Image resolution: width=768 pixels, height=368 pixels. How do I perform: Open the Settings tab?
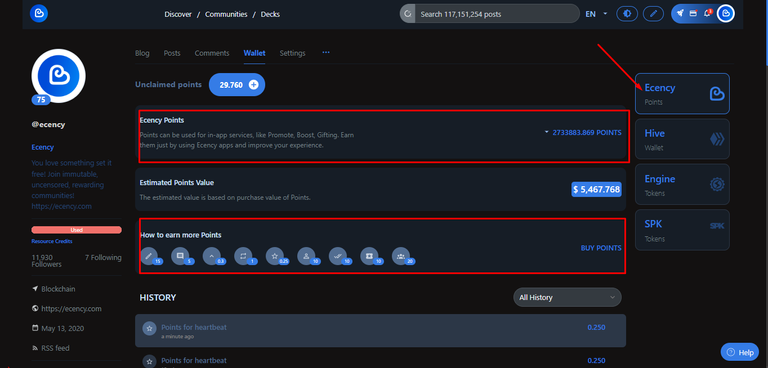[x=292, y=53]
